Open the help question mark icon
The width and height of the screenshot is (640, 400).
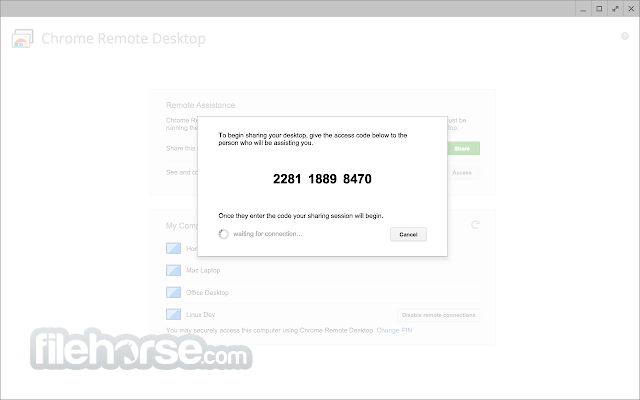pos(624,36)
